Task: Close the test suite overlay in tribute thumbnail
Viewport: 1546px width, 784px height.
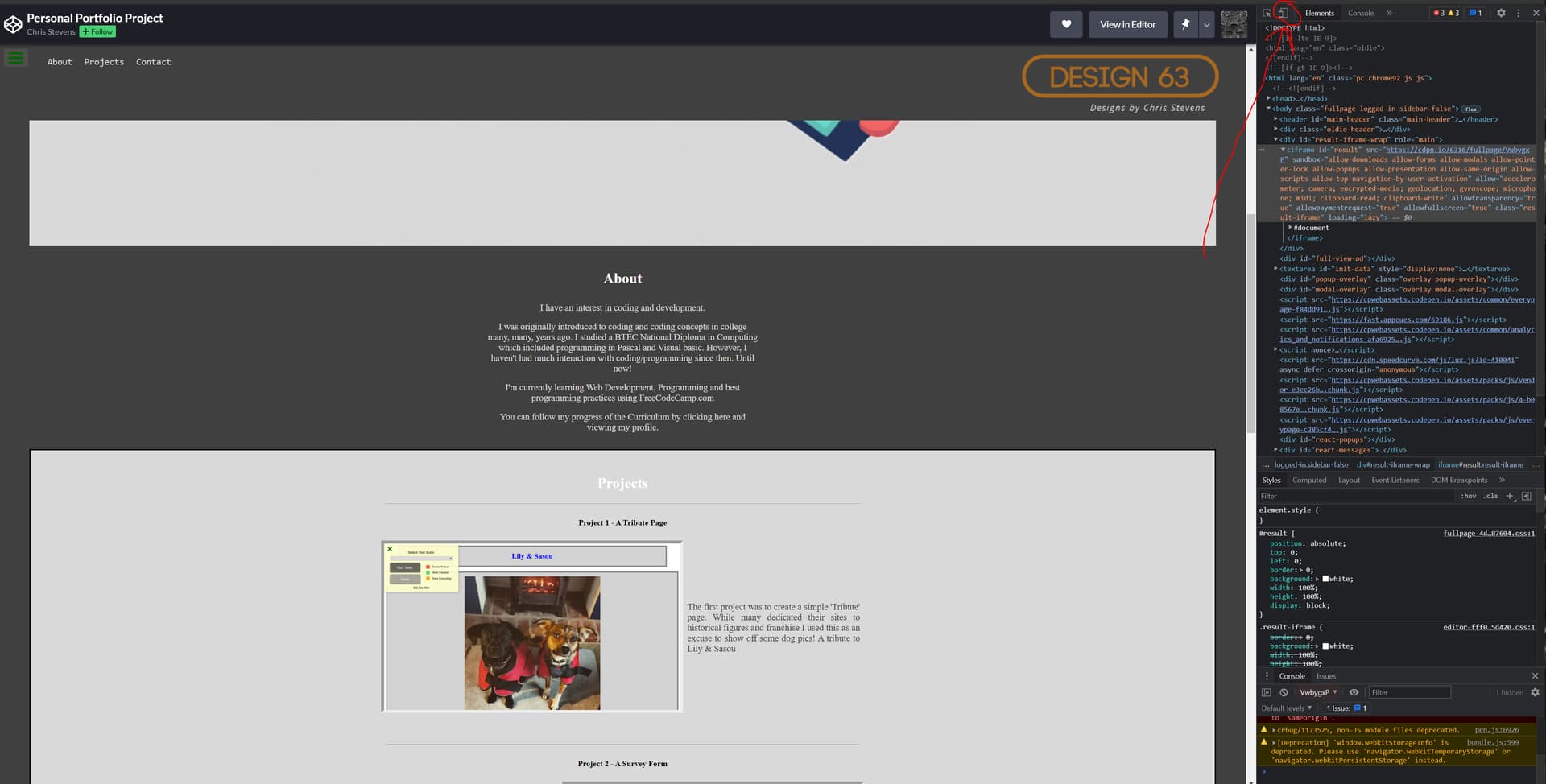Action: pos(390,549)
